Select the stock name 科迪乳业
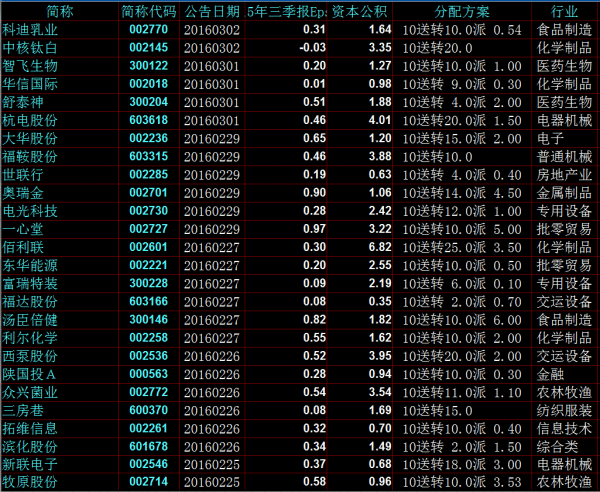Viewport: 600px width, 492px height. (x=30, y=30)
